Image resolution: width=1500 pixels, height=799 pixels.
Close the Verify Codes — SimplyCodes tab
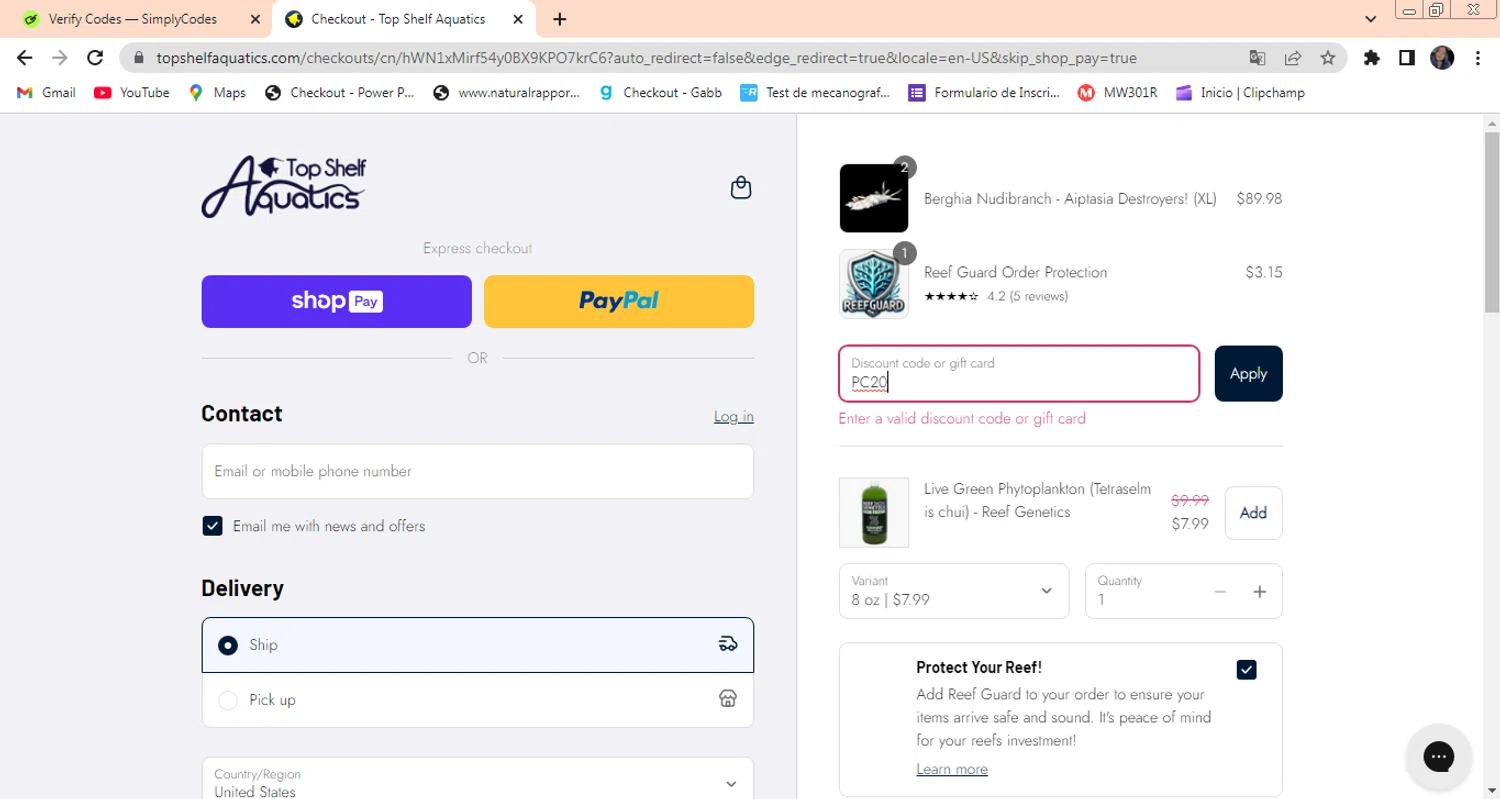point(255,19)
